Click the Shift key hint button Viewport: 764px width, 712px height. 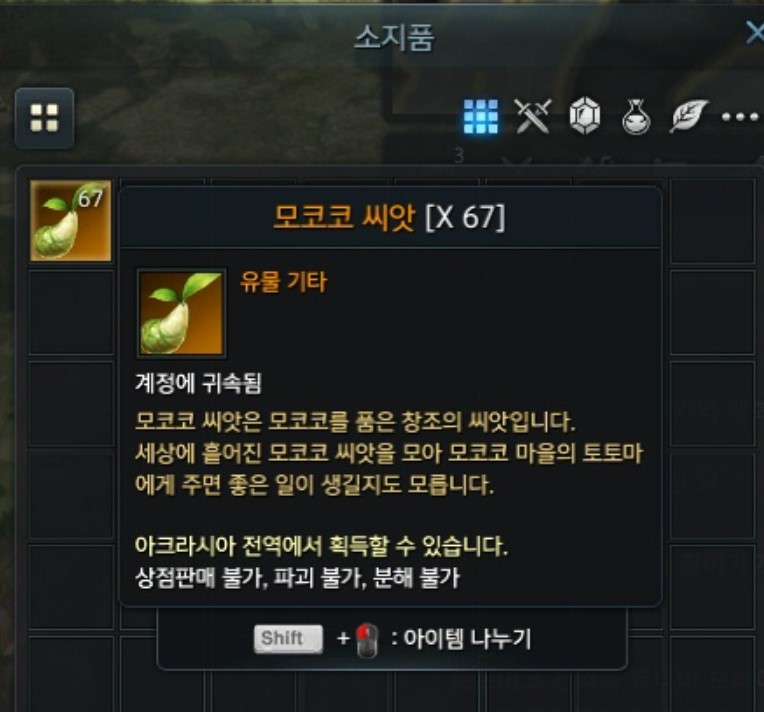point(288,638)
